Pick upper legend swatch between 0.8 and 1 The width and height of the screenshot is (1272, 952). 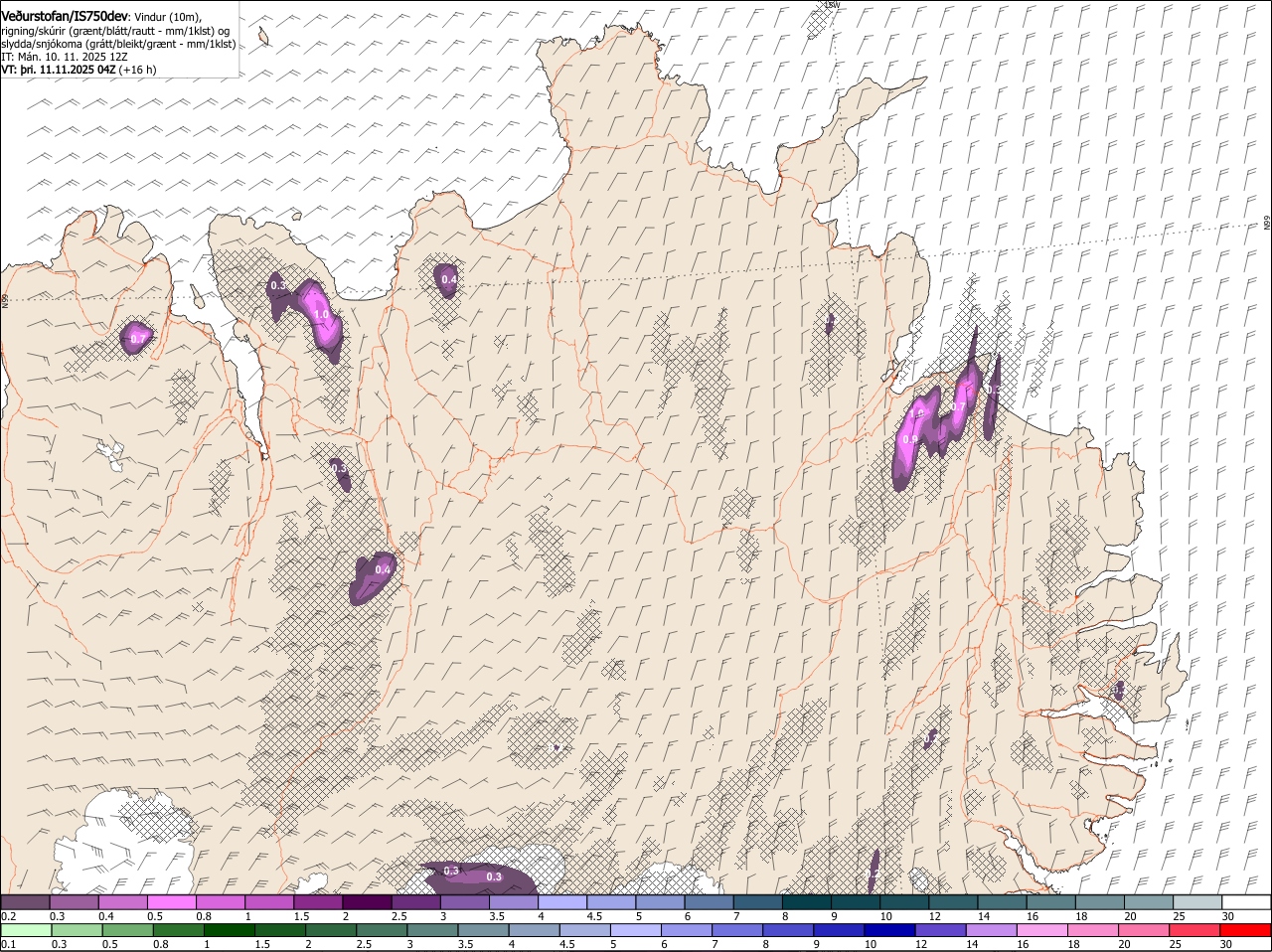click(x=221, y=901)
